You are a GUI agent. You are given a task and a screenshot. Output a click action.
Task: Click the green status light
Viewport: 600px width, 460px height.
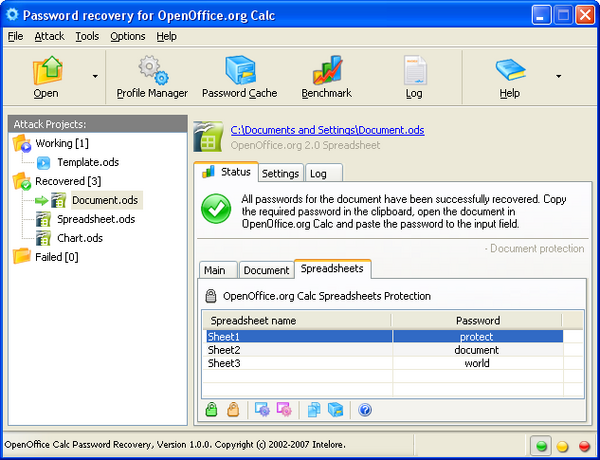click(x=541, y=446)
